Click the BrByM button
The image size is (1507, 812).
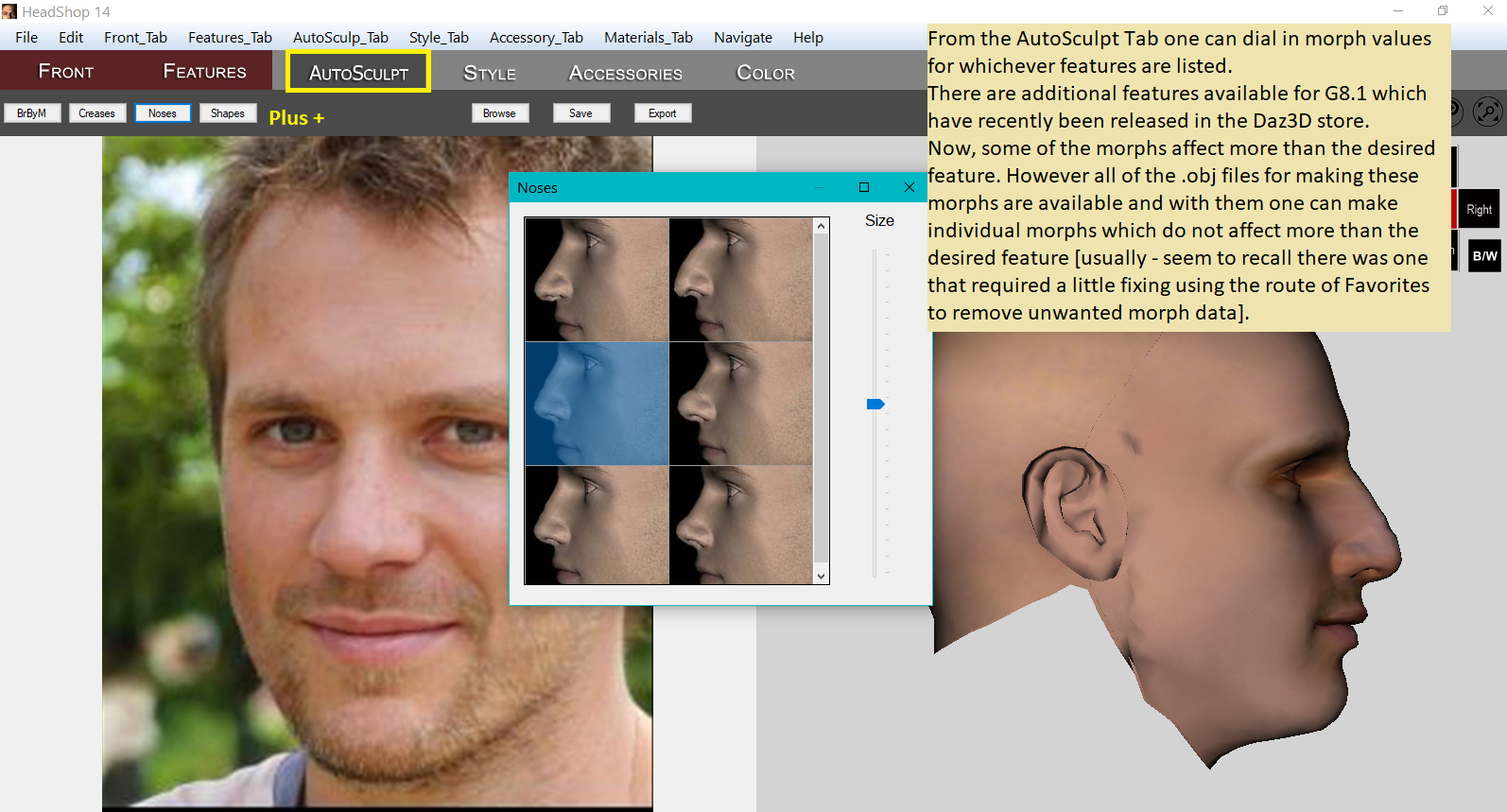click(32, 113)
